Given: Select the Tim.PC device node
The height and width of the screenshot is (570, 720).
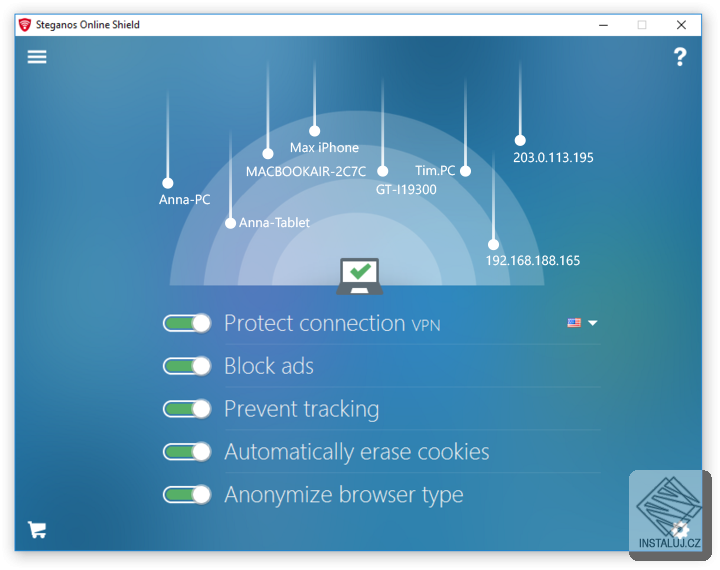Looking at the screenshot, I should pos(465,171).
